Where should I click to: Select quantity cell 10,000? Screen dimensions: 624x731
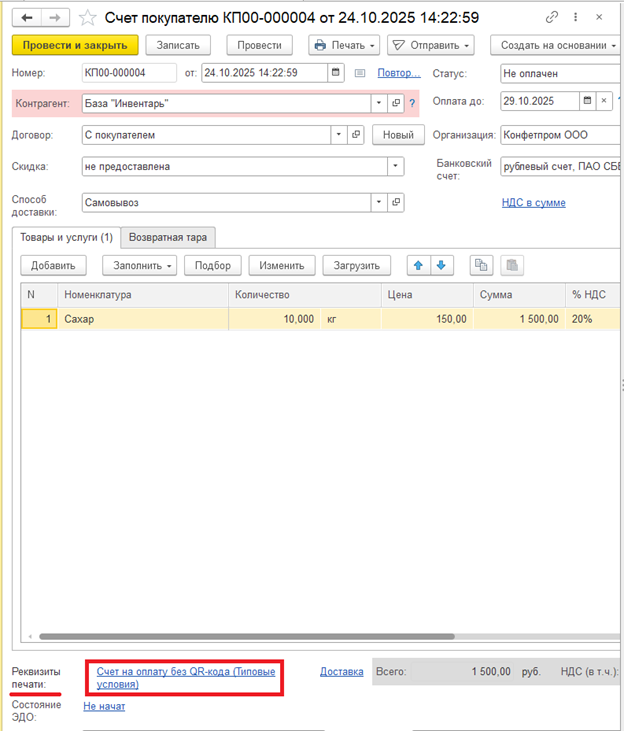[275, 319]
